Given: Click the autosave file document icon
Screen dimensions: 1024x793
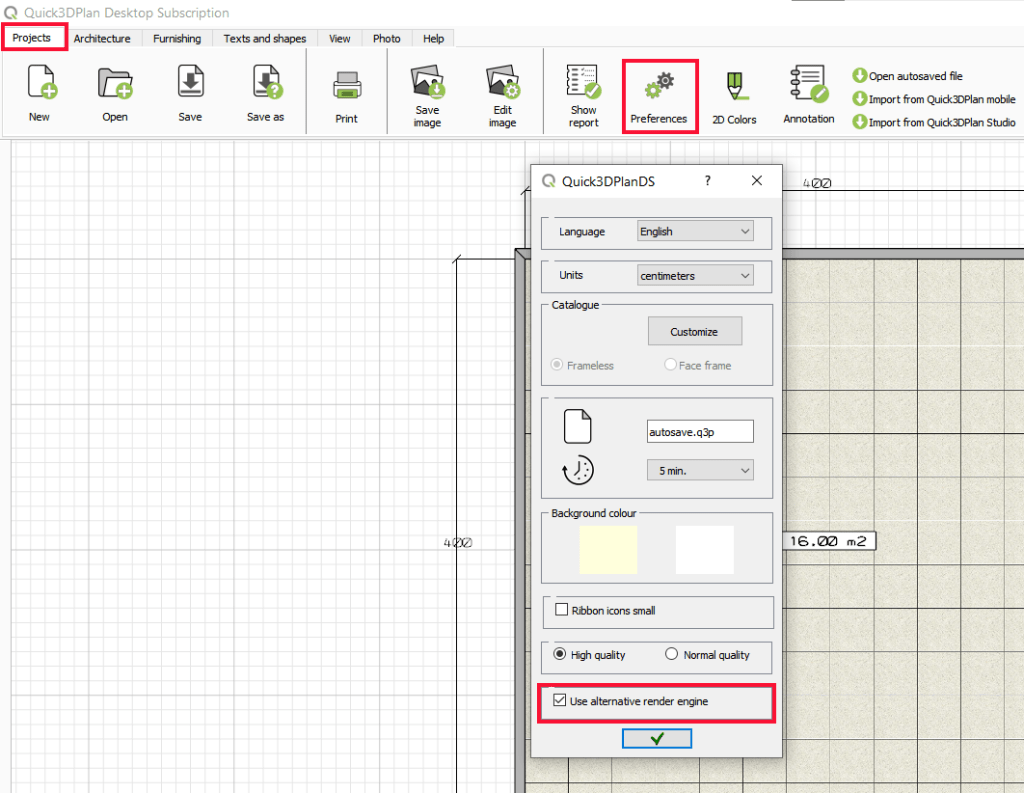Looking at the screenshot, I should (x=577, y=427).
